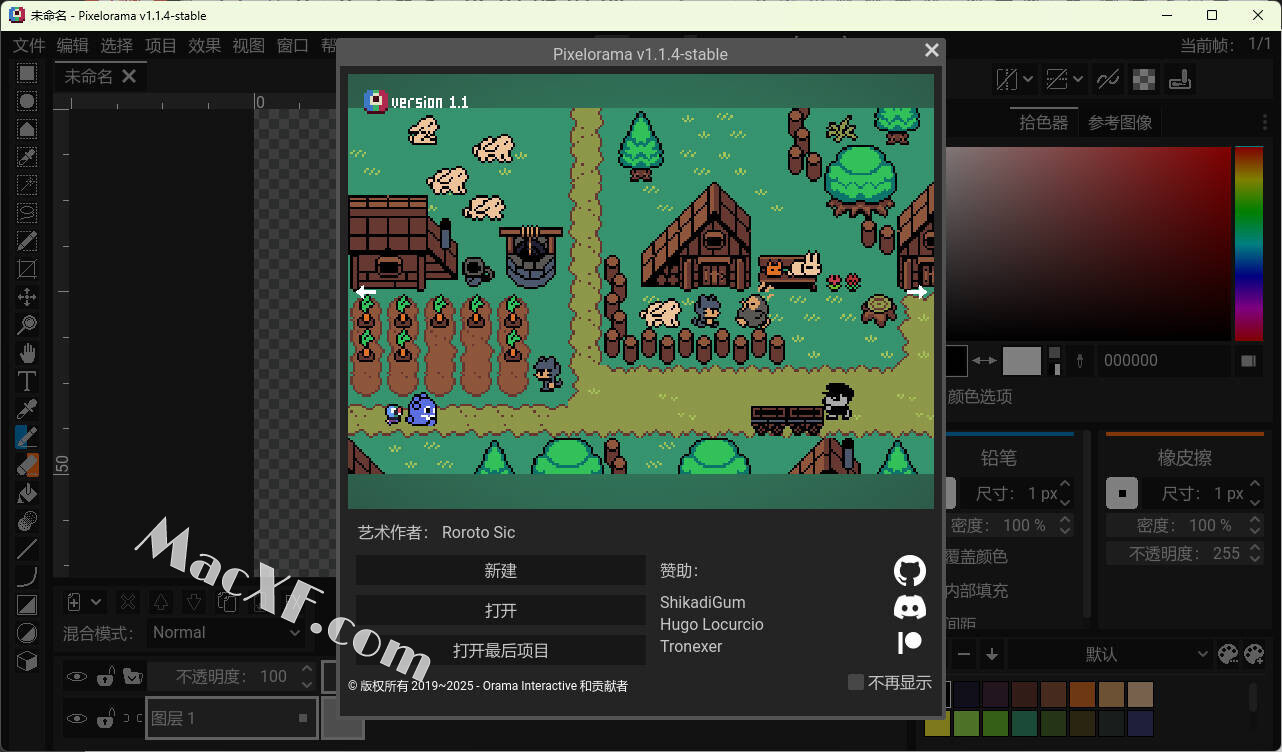This screenshot has height=752, width=1282.
Task: Select the Line tool
Action: tap(27, 549)
